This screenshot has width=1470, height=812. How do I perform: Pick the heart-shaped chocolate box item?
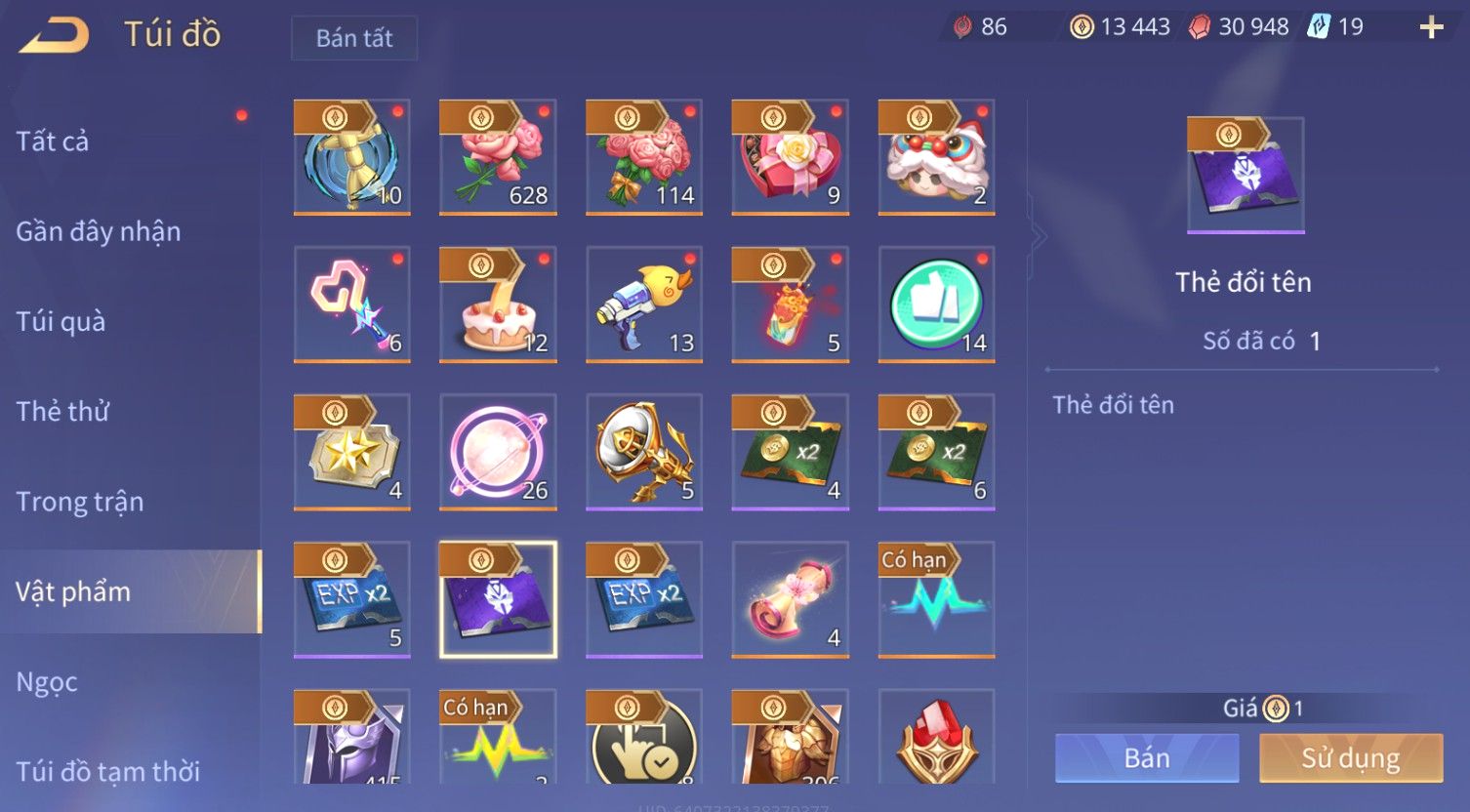[791, 157]
